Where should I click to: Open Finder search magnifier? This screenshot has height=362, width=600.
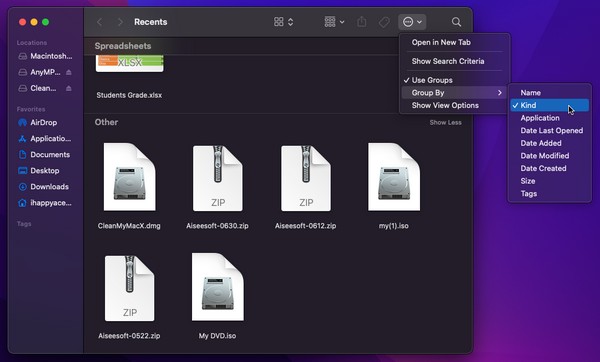tap(456, 22)
